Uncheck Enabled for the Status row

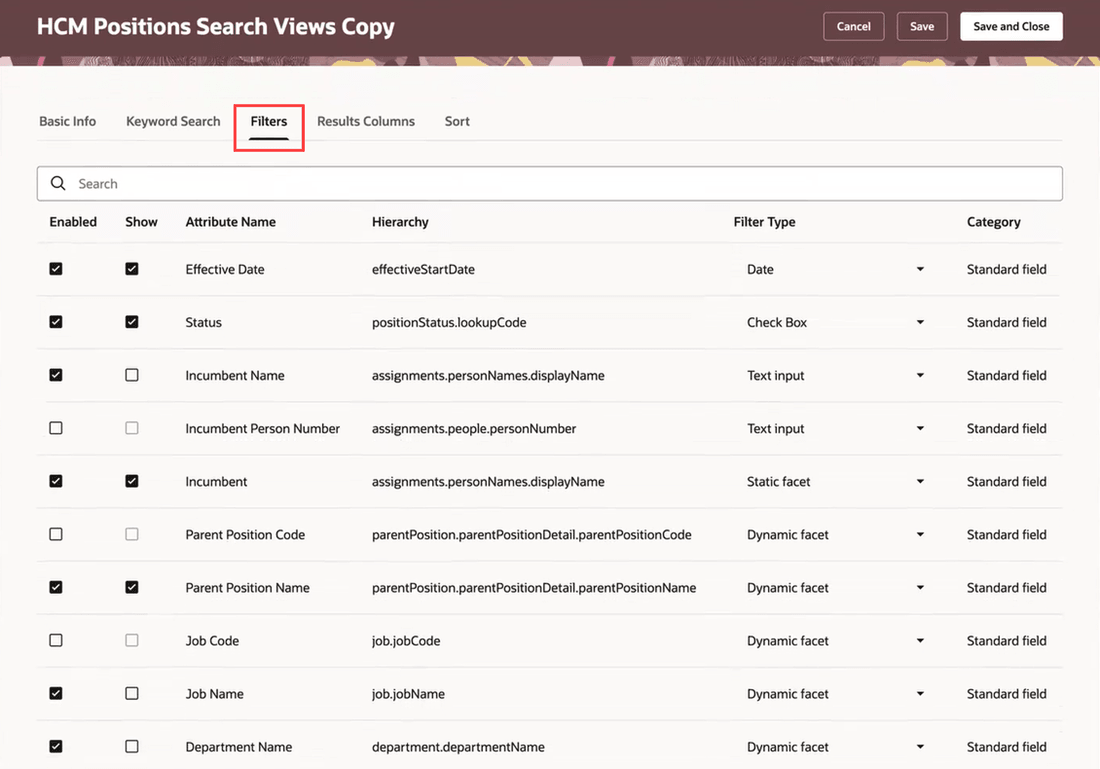(x=56, y=322)
